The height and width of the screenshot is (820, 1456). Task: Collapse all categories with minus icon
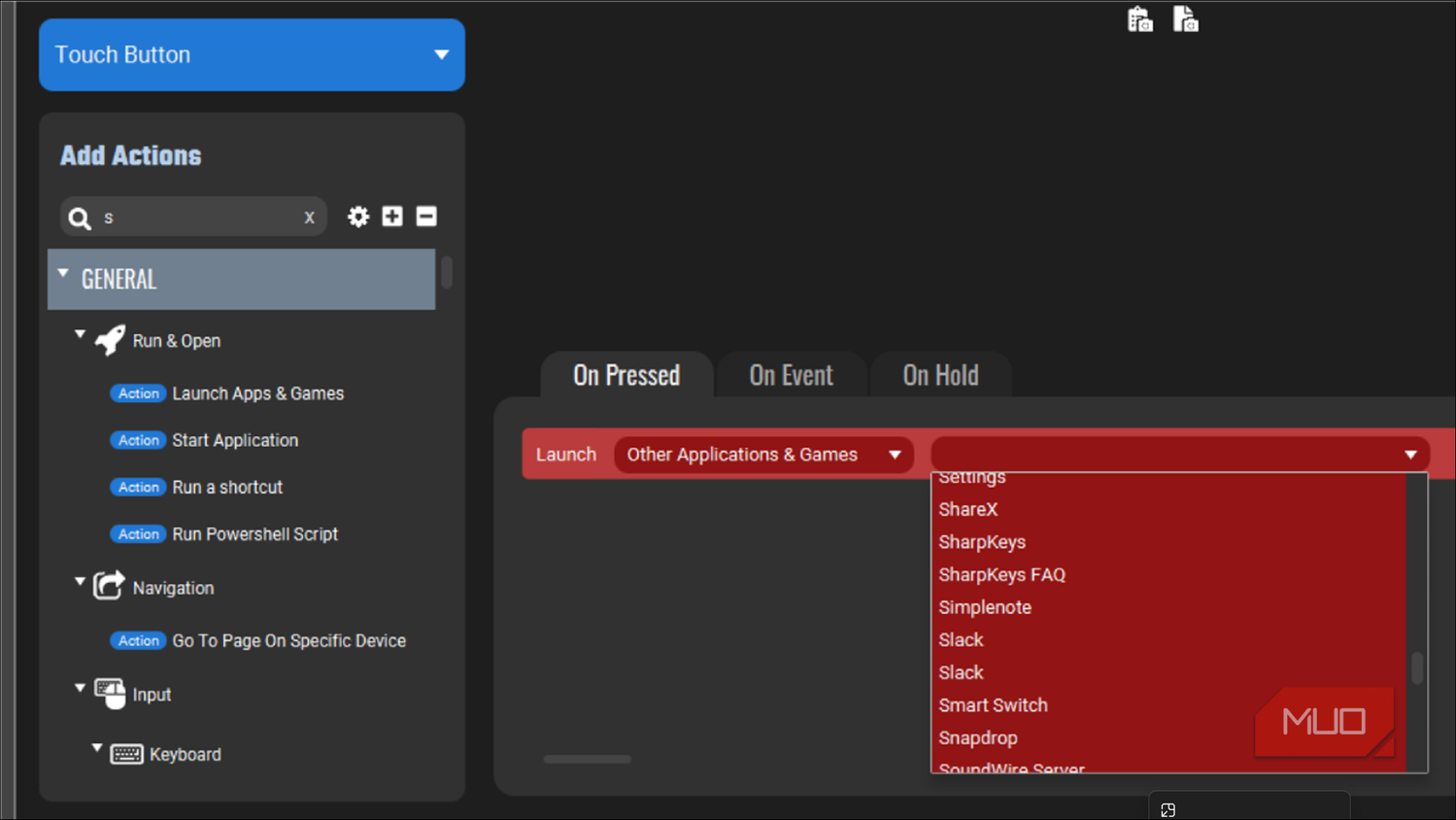coord(426,216)
